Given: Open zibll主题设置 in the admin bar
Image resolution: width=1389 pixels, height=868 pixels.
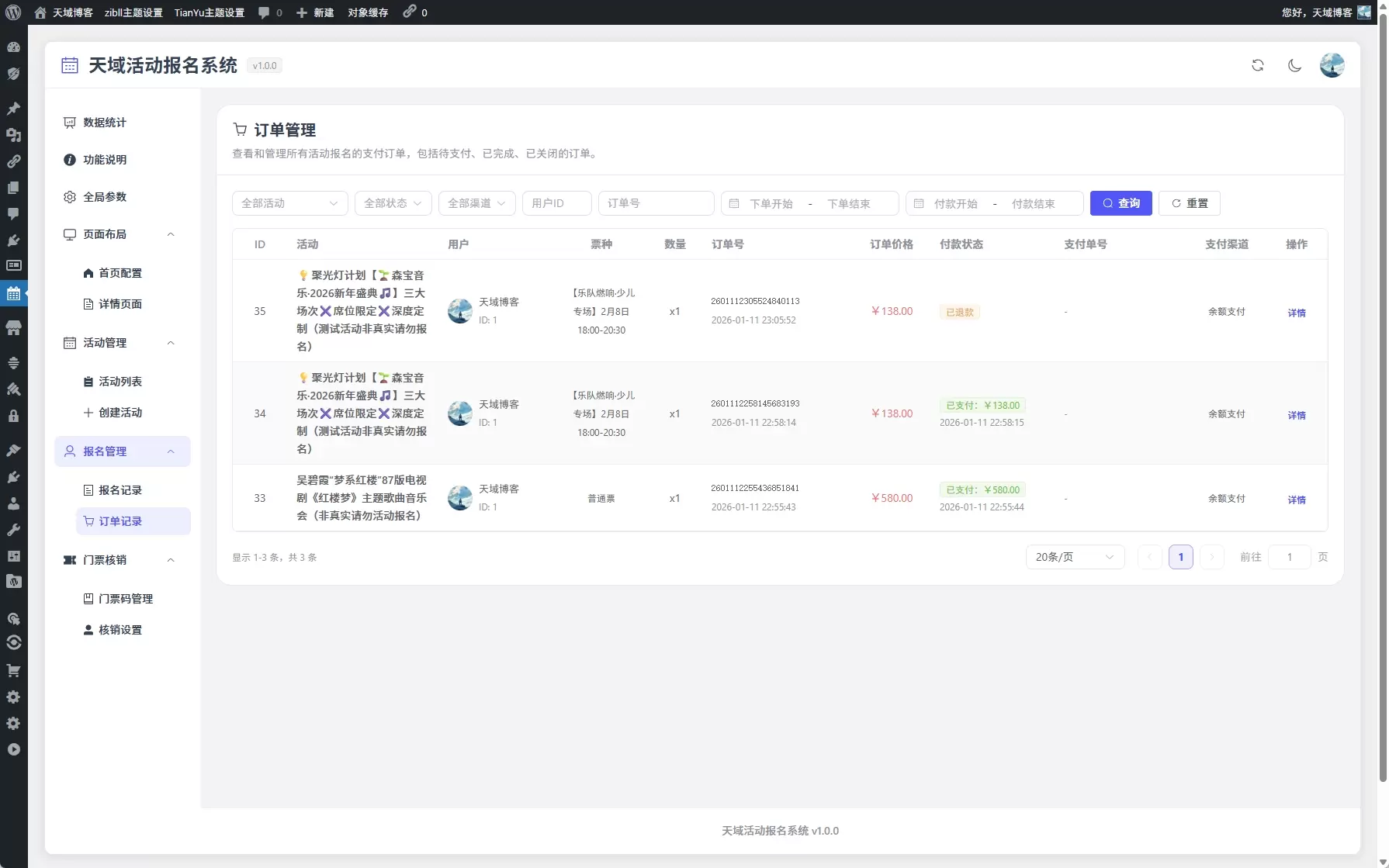Looking at the screenshot, I should coord(133,12).
